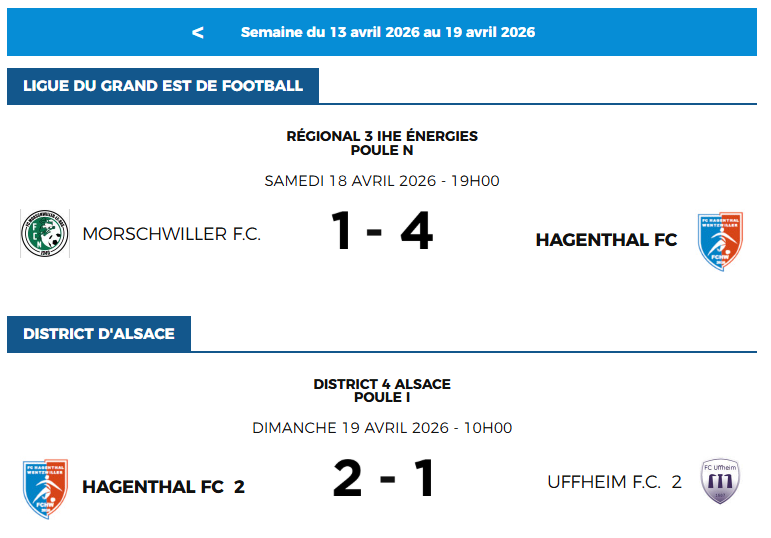771x538 pixels.
Task: Click the Morschwiller F.C. club logo
Action: pyautogui.click(x=44, y=234)
